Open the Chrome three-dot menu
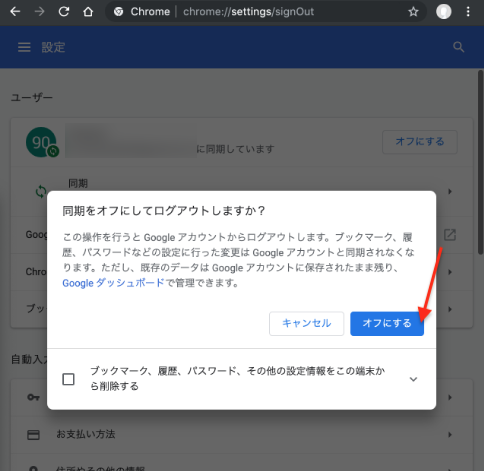484x471 pixels. tap(468, 12)
